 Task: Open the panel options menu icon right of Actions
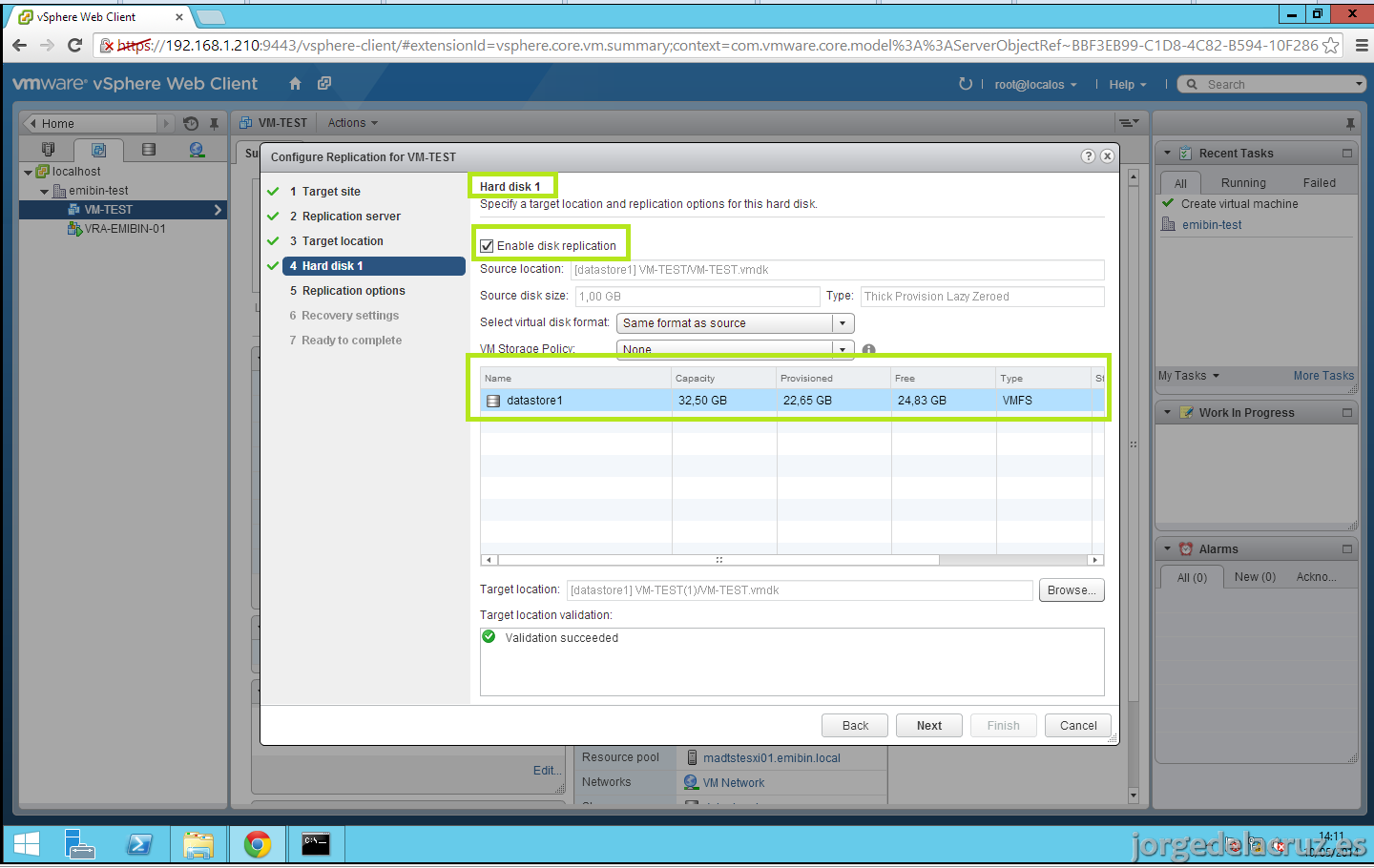coord(1129,123)
